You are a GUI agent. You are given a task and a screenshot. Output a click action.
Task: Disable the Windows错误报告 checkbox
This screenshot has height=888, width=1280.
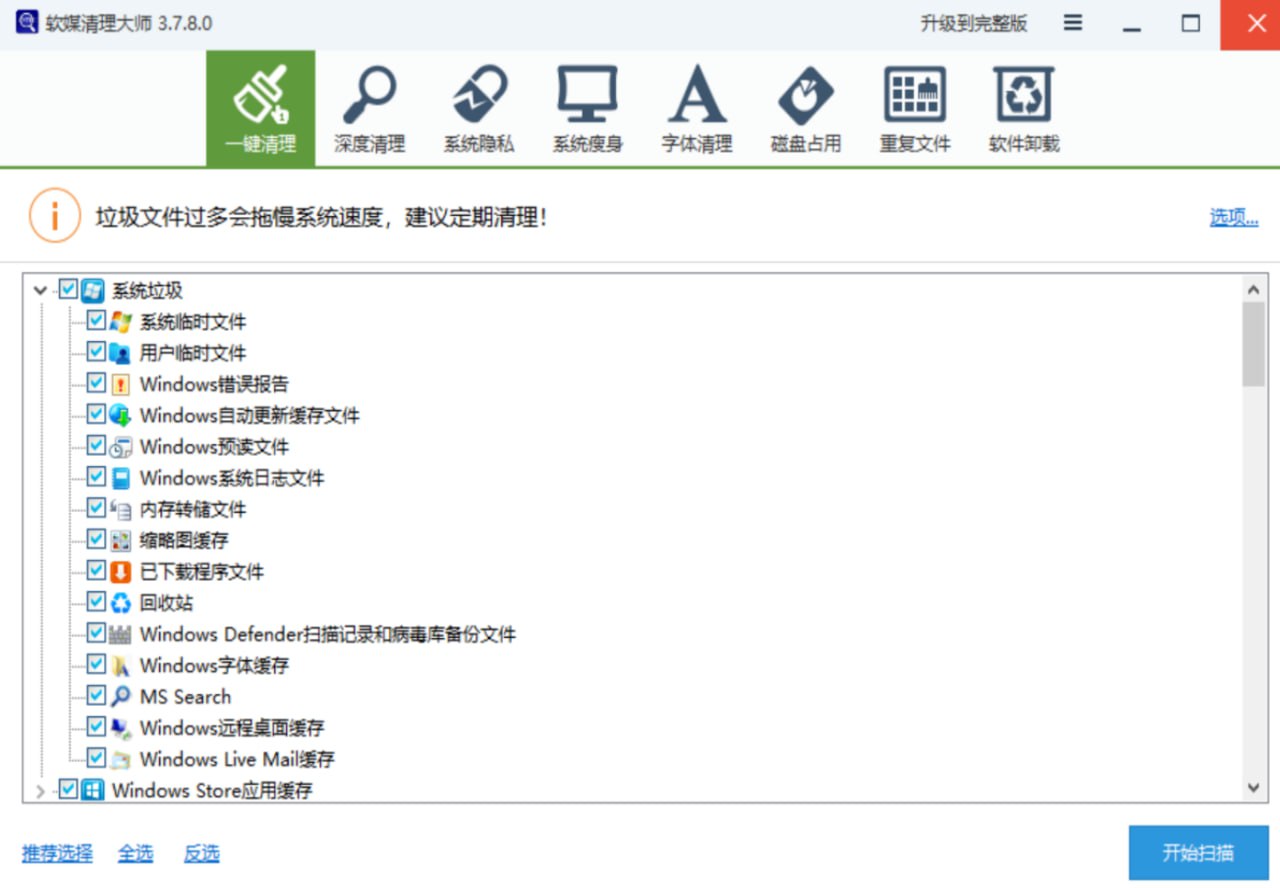tap(96, 383)
